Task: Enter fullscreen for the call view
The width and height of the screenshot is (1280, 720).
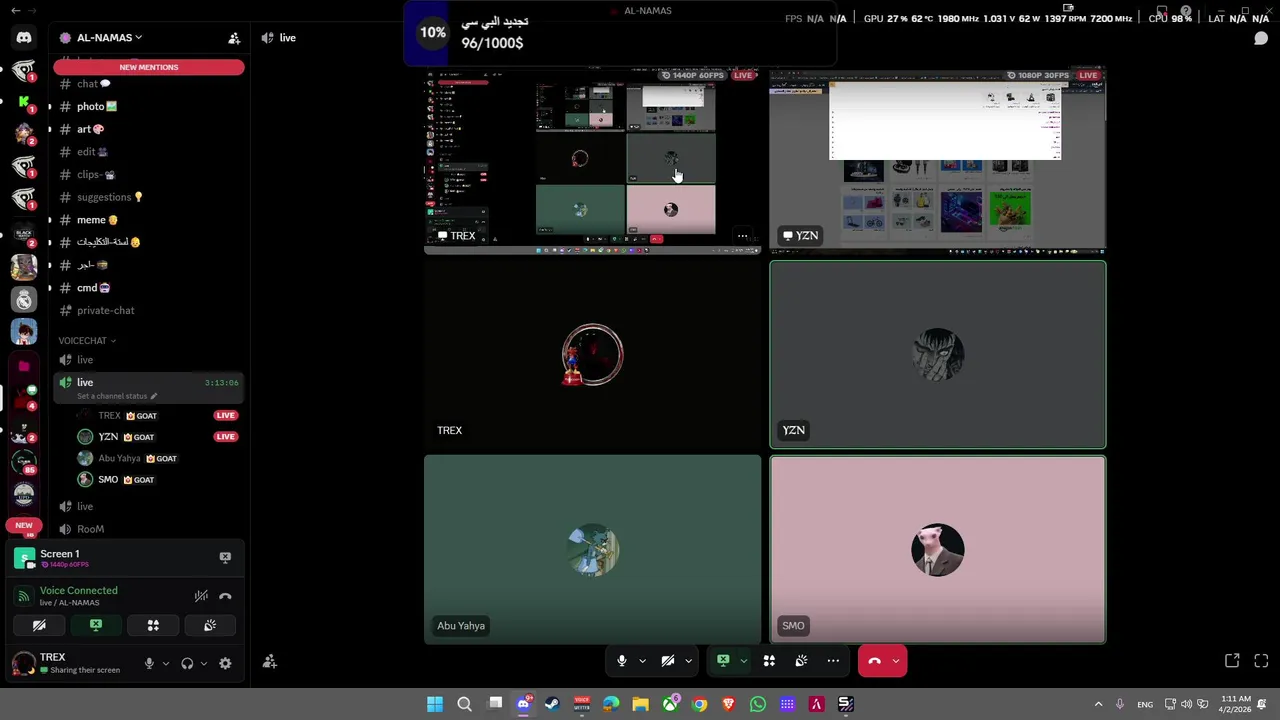Action: (1261, 661)
